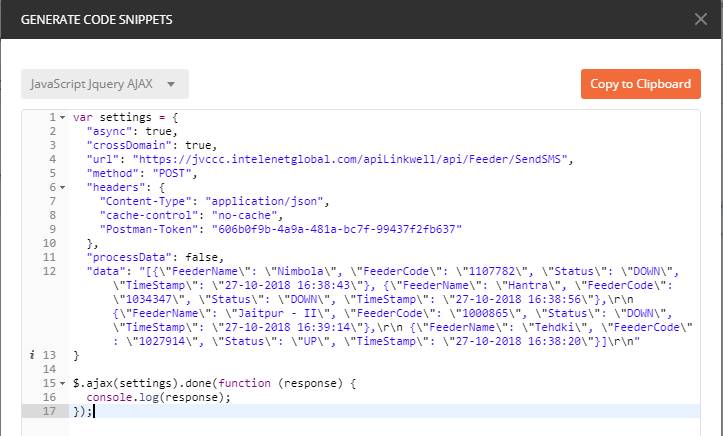Image resolution: width=723 pixels, height=436 pixels.
Task: Click the feeder code 1107782
Action: click(x=491, y=271)
